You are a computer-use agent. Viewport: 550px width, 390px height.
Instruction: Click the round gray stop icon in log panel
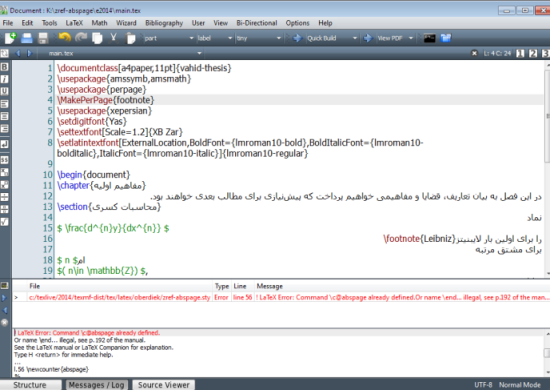[4, 322]
